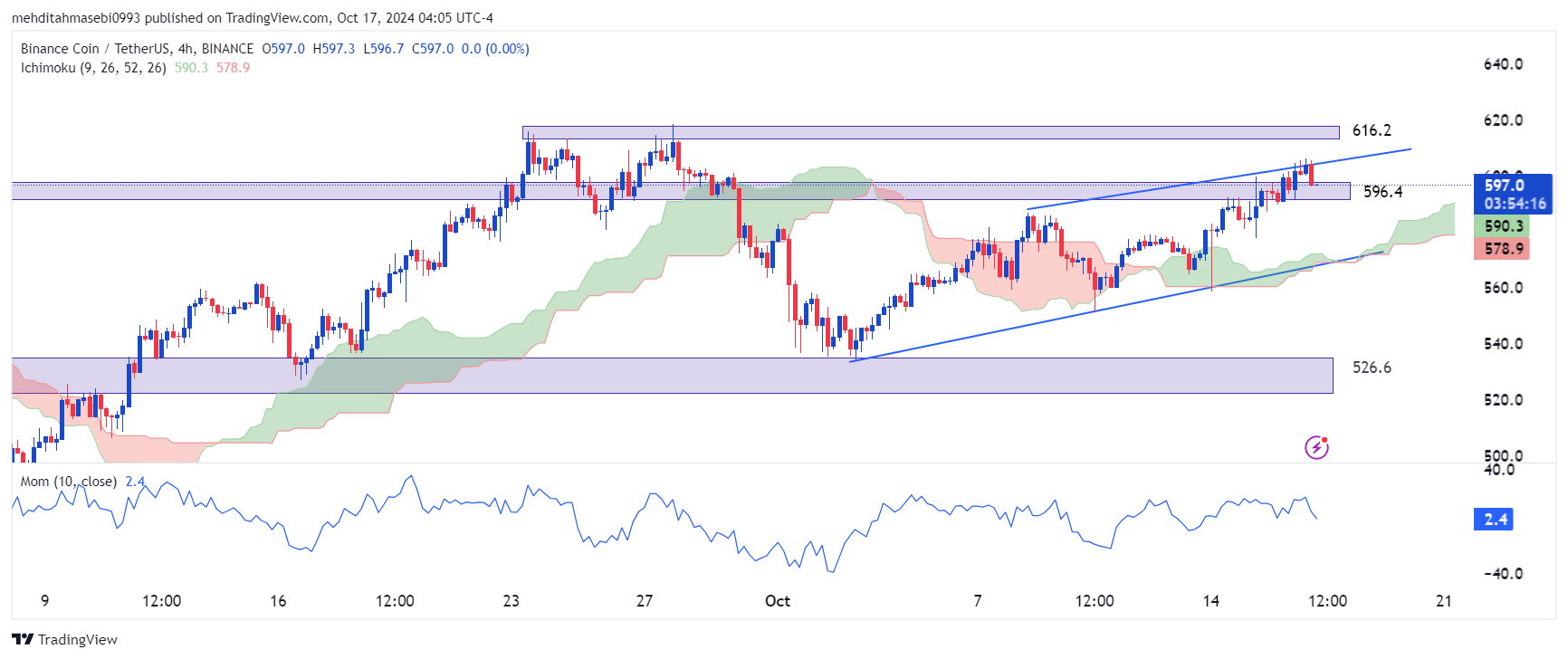This screenshot has height=659, width=1568.
Task: Click the Binance Coin / TetherUS symbol title
Action: 137,49
